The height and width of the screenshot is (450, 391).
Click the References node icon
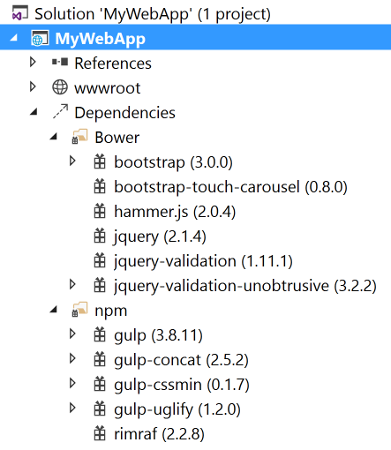[60, 62]
